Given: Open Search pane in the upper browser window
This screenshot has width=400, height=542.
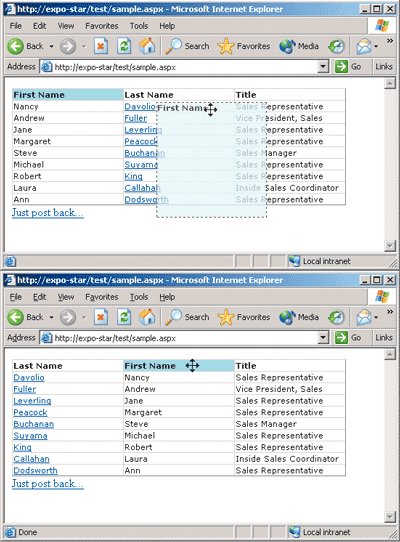Looking at the screenshot, I should pos(188,46).
